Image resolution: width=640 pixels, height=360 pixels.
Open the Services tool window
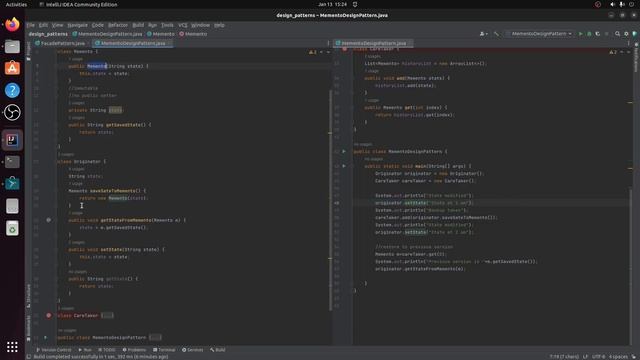(193, 350)
